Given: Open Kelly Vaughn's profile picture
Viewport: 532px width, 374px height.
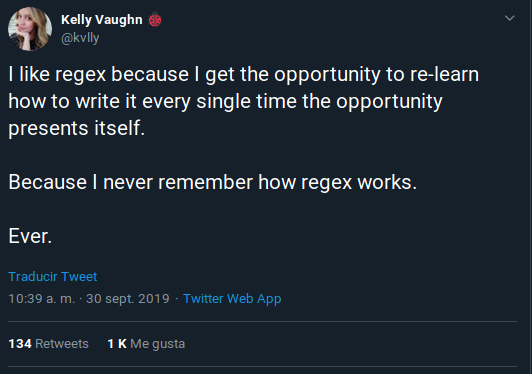Looking at the screenshot, I should pyautogui.click(x=30, y=29).
